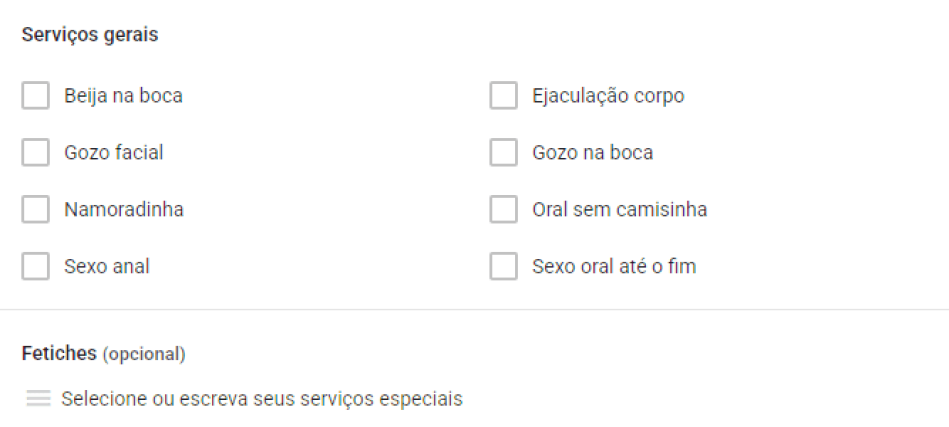Enable the 'Oral sem camisinha' checkbox
This screenshot has height=427, width=949.
point(503,210)
